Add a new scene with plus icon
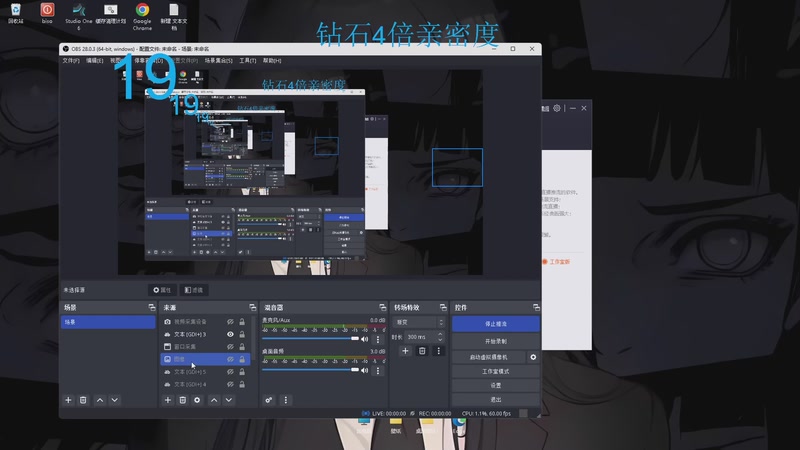 pyautogui.click(x=68, y=400)
